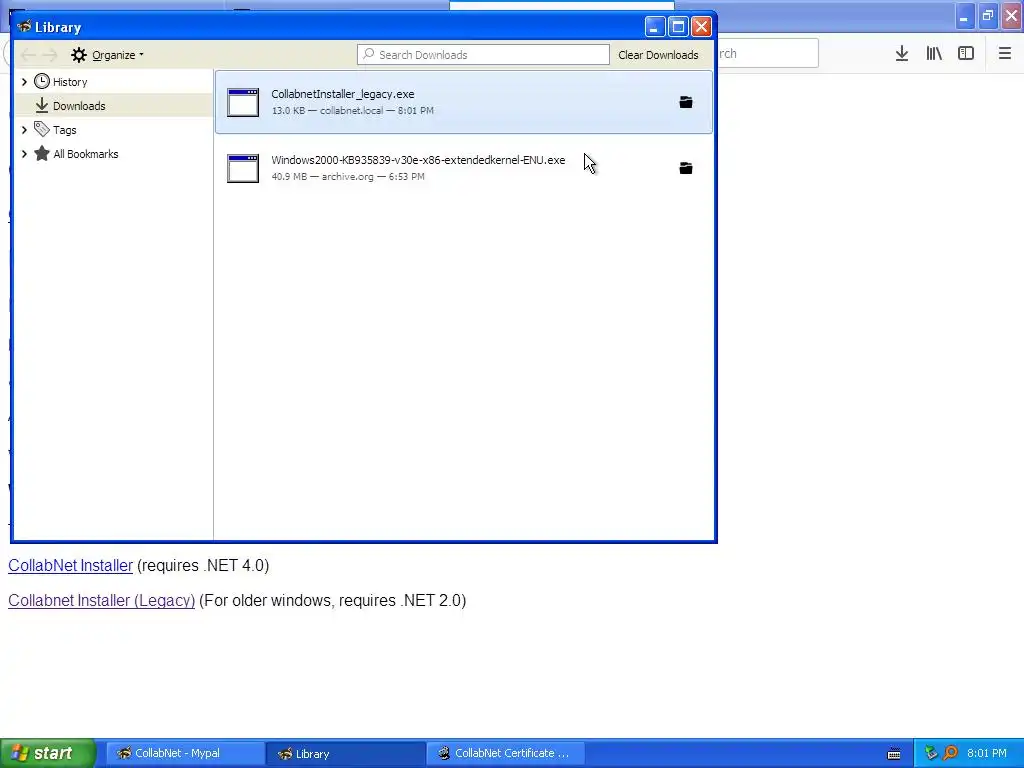Screen dimensions: 1024x768
Task: Click magnifier icon in system tray
Action: [x=950, y=753]
